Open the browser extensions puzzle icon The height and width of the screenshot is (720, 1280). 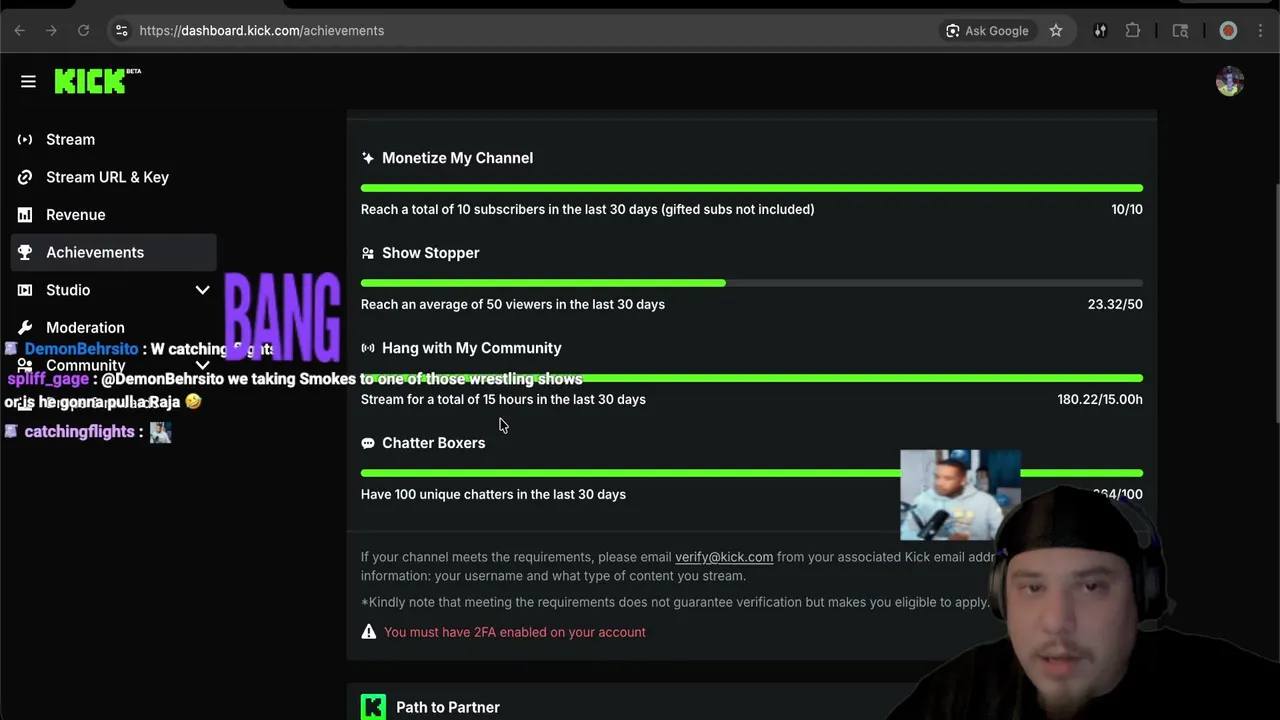(x=1133, y=31)
